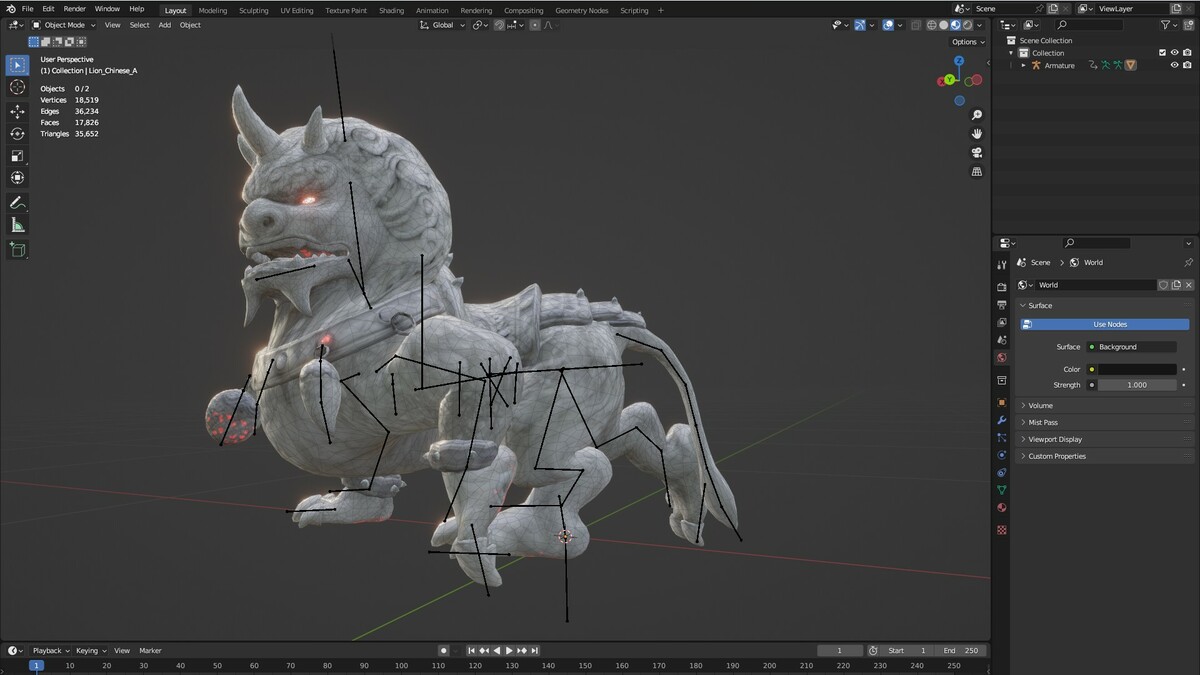Click the viewport zoom magnifier icon
This screenshot has height=675, width=1200.
point(977,115)
